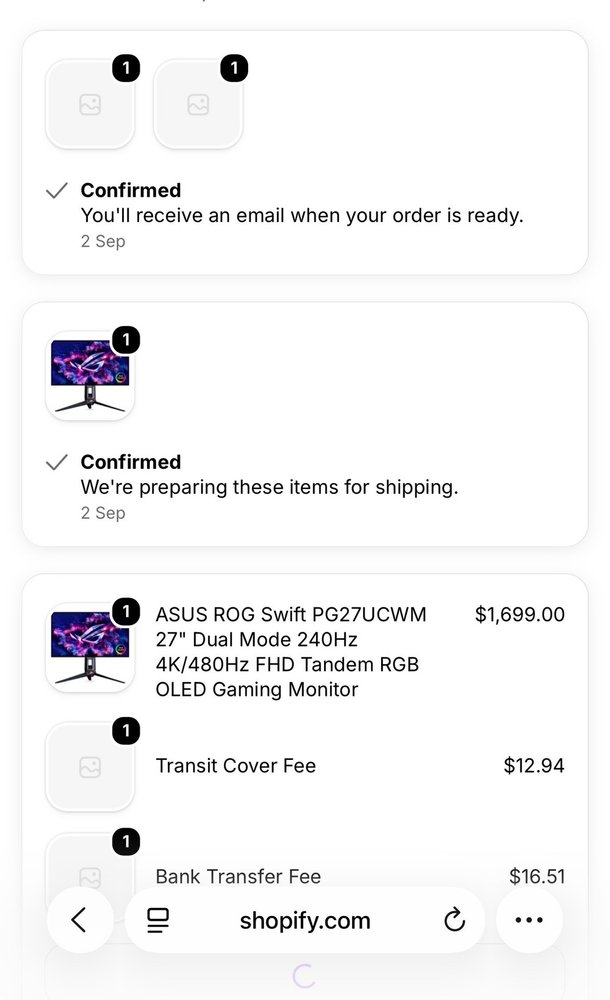Tap the $12.94 transit fee amount

534,765
